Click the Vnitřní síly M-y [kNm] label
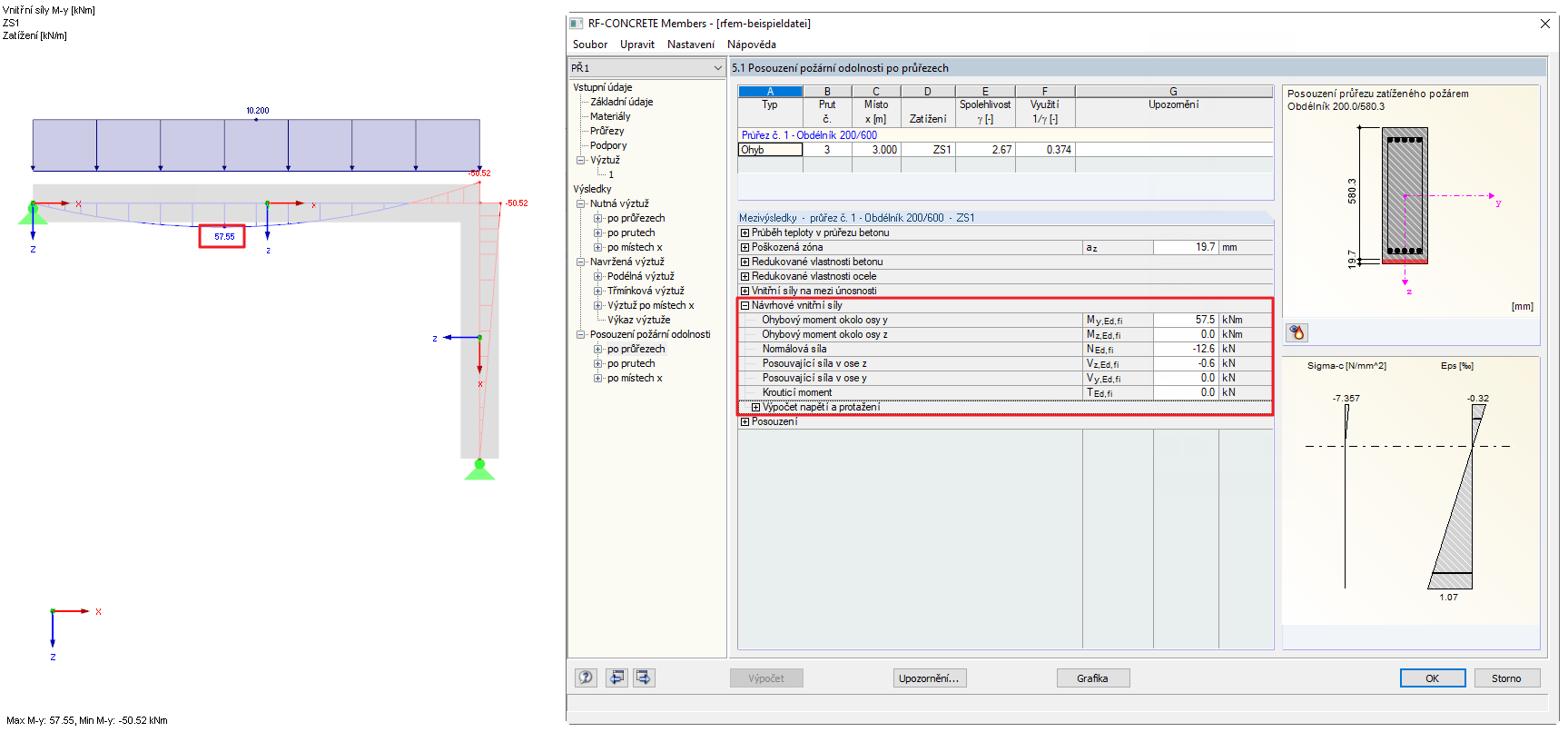The width and height of the screenshot is (1568, 732). (49, 10)
